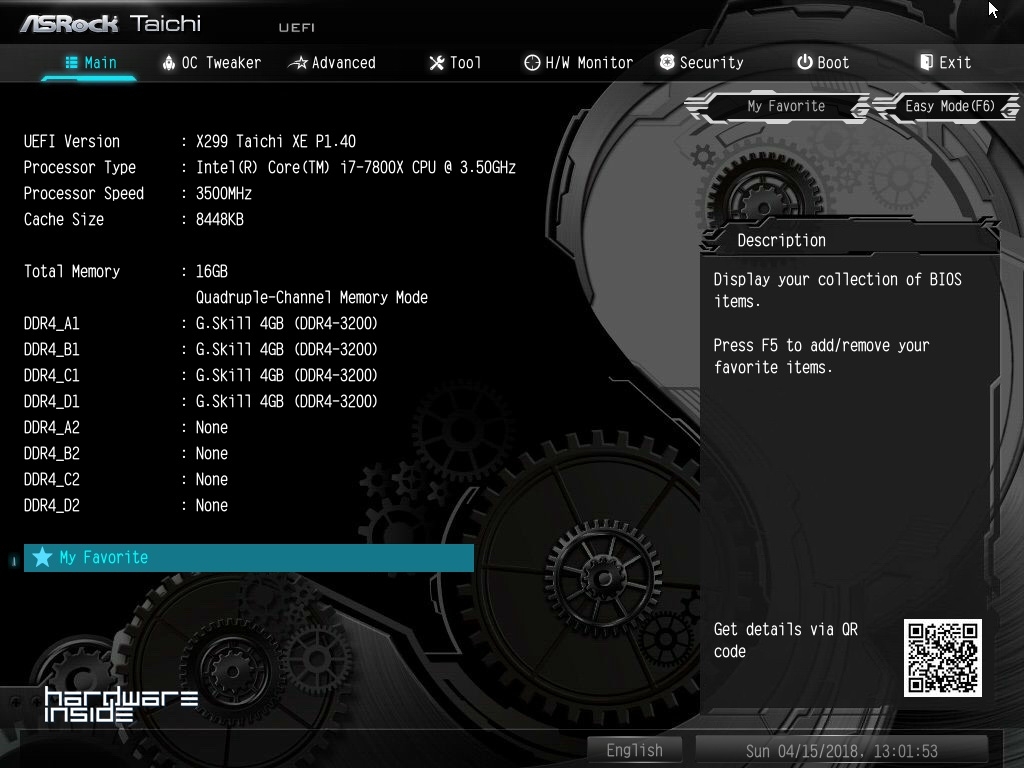Click the date and time display
The image size is (1024, 768).
coord(841,751)
